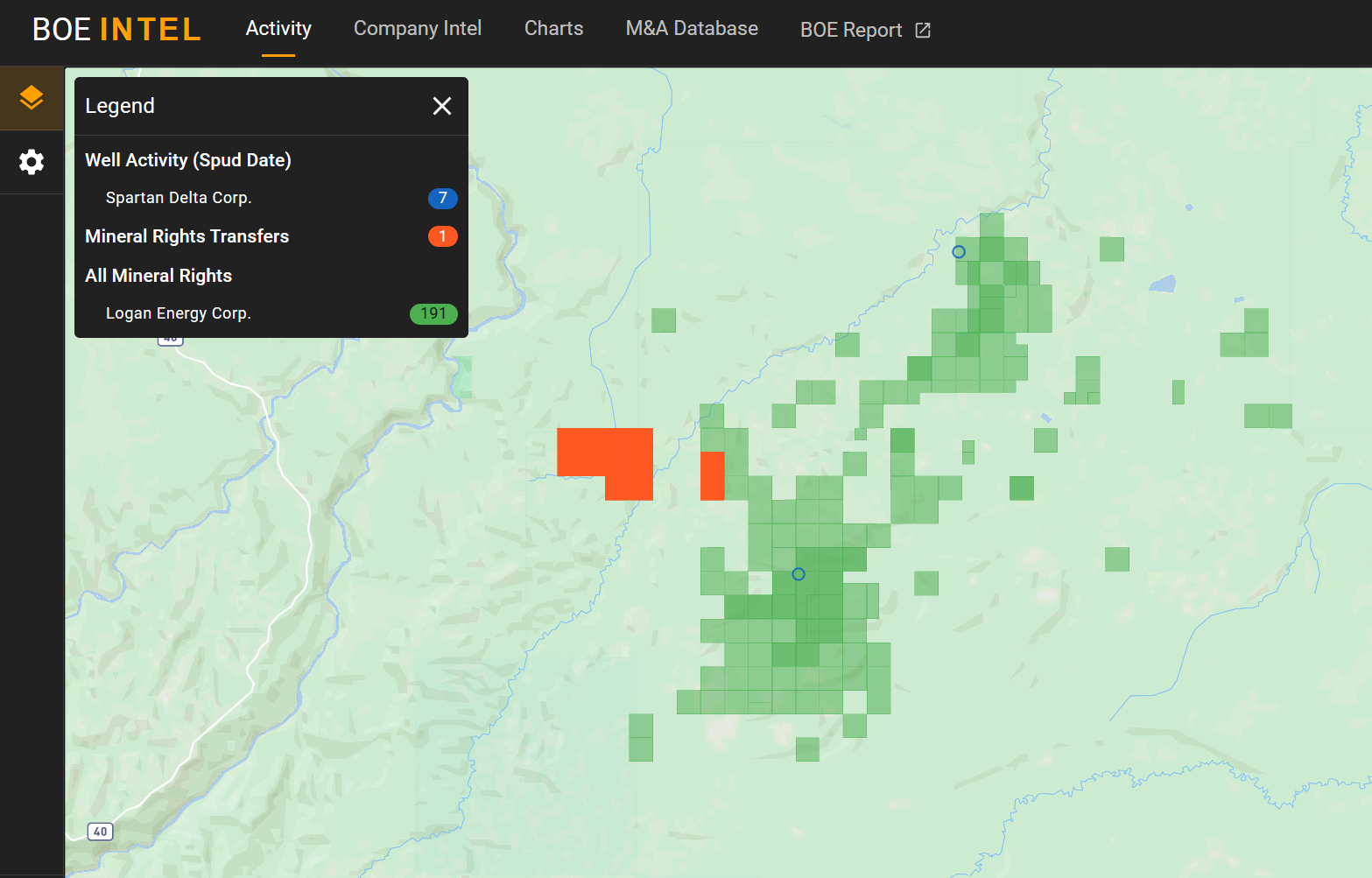Close the Legend panel

tap(442, 106)
